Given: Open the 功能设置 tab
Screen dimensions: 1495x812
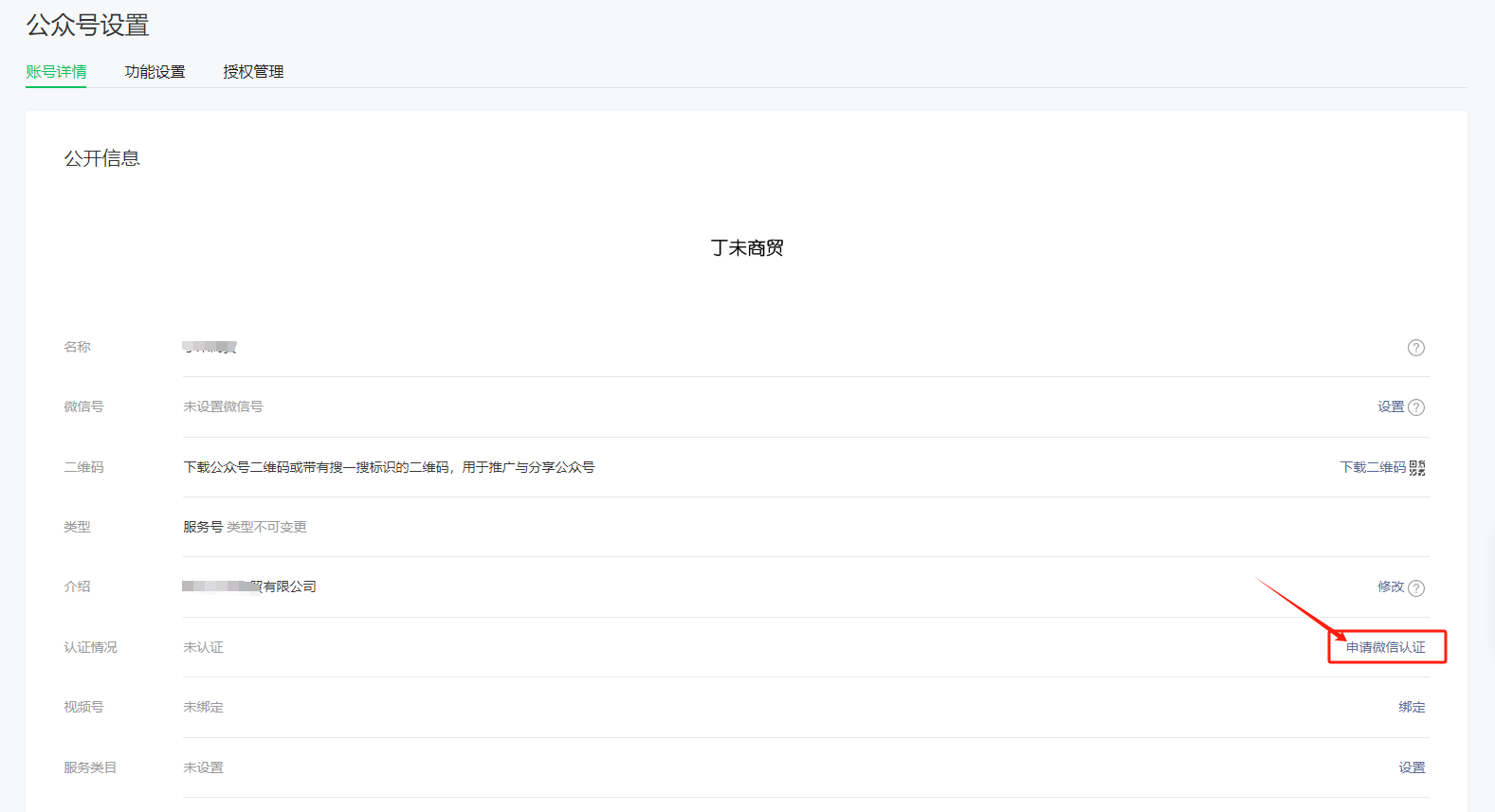Looking at the screenshot, I should [x=155, y=72].
